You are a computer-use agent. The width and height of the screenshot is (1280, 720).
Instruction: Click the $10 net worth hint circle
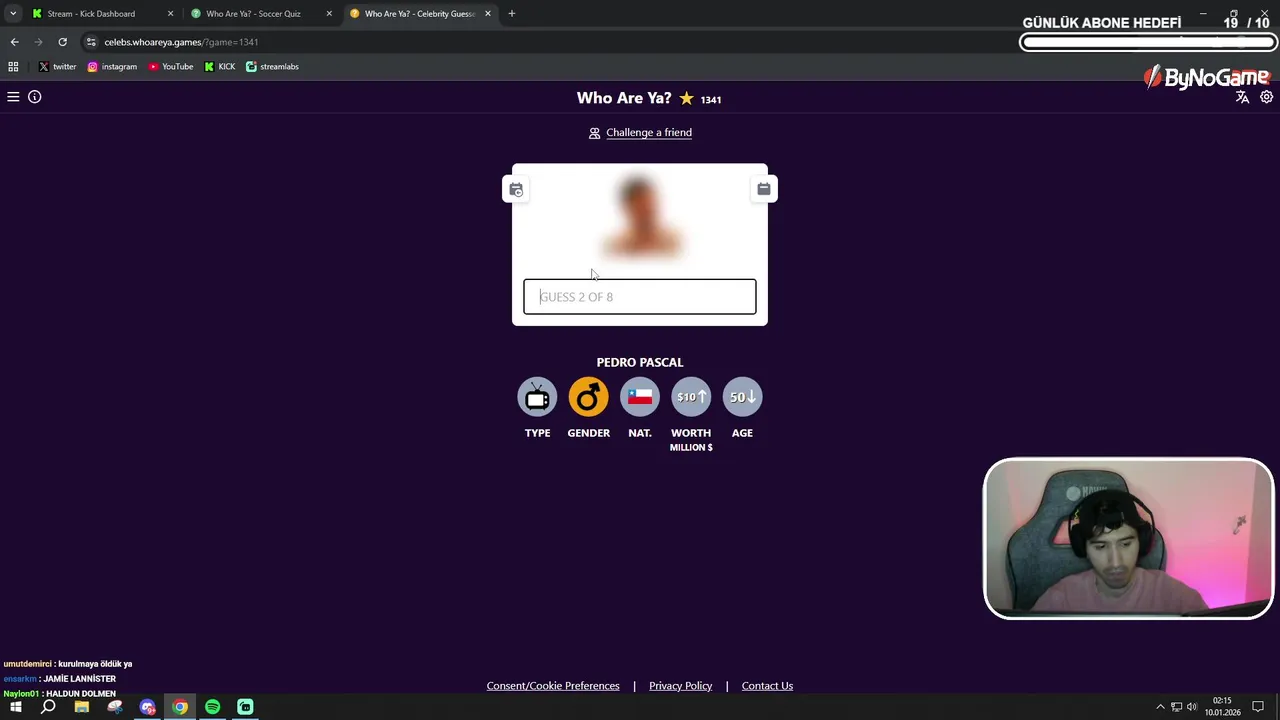(x=691, y=397)
